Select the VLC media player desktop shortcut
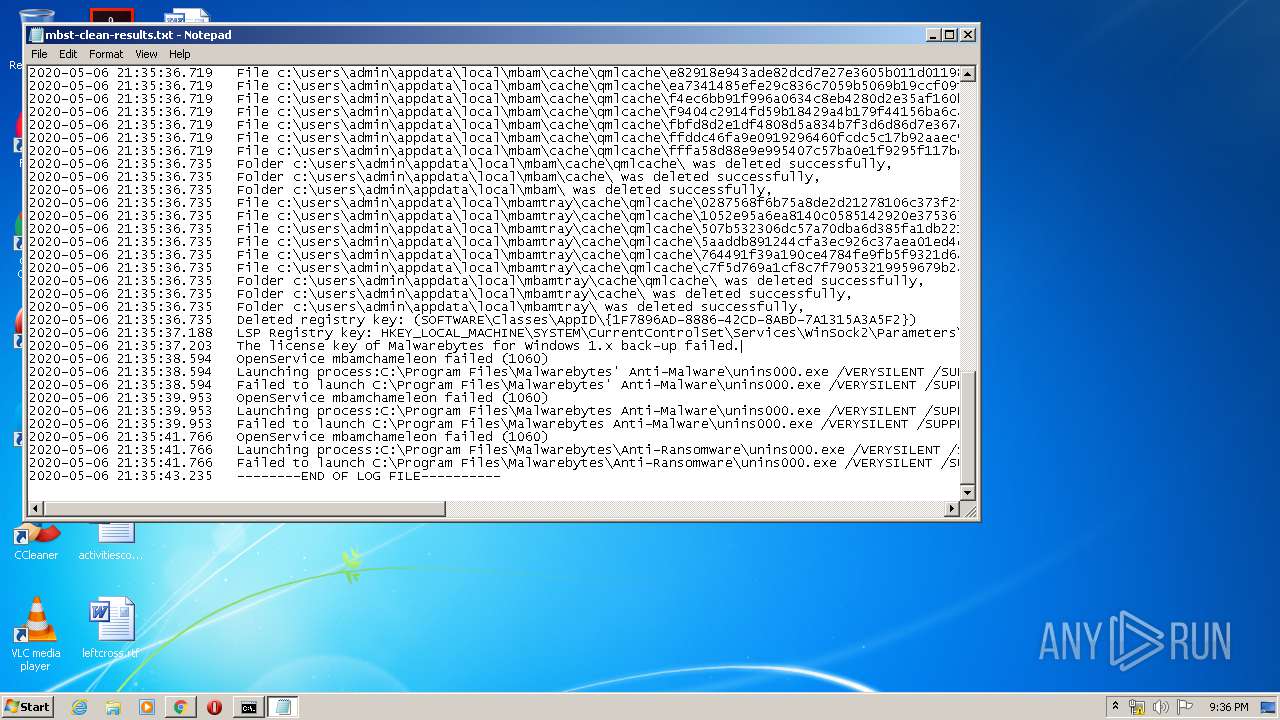The image size is (1280, 720). [x=36, y=634]
